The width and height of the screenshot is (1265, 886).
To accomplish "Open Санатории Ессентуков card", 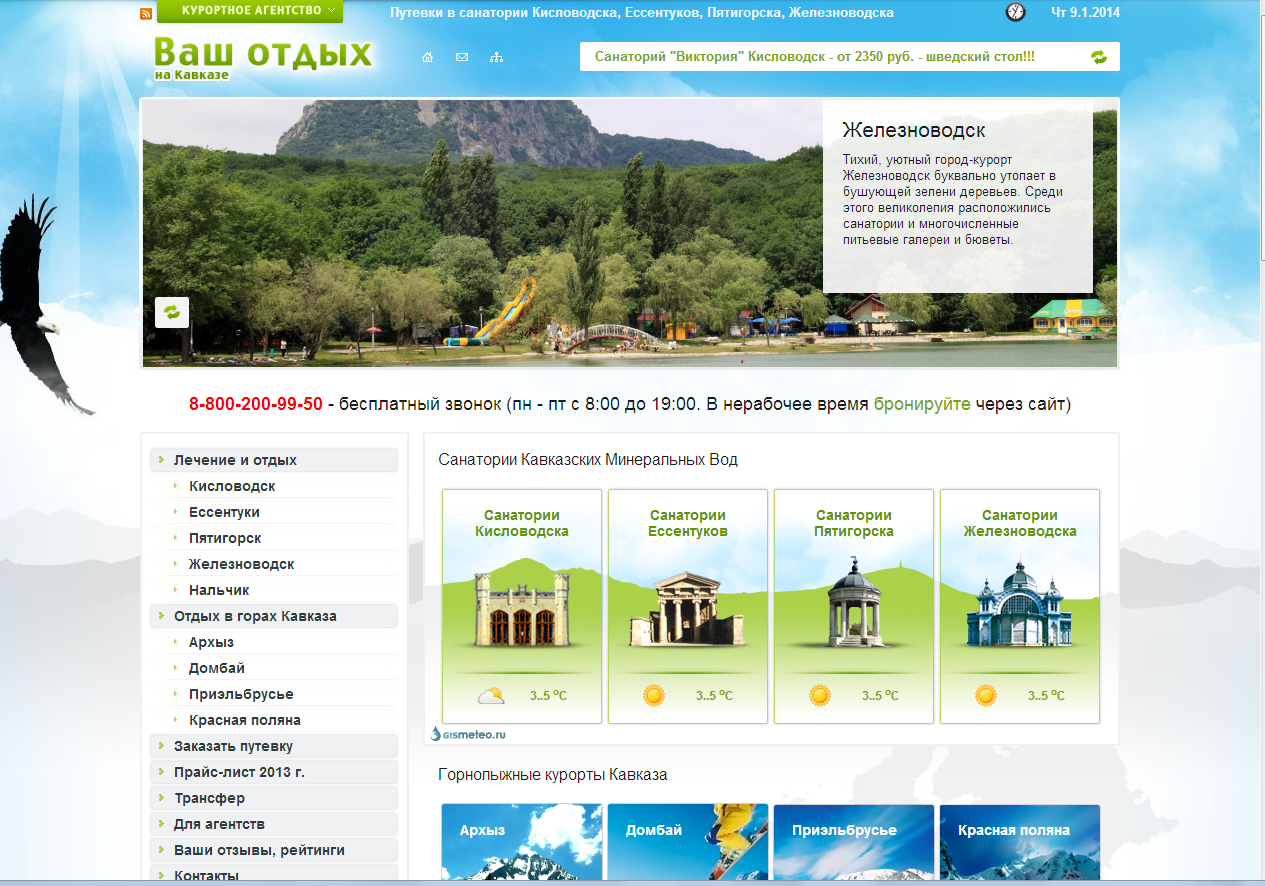I will [688, 605].
